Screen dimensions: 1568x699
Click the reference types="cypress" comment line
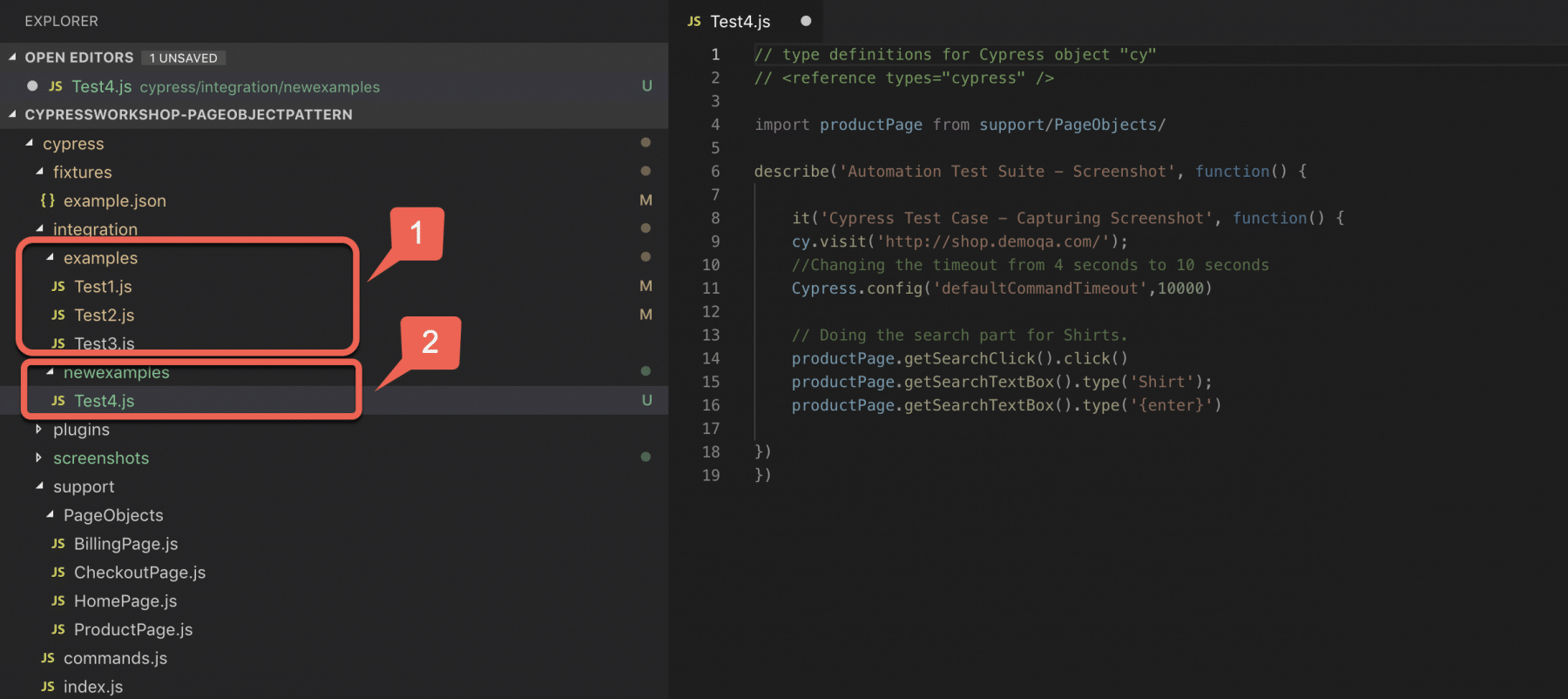(x=904, y=78)
